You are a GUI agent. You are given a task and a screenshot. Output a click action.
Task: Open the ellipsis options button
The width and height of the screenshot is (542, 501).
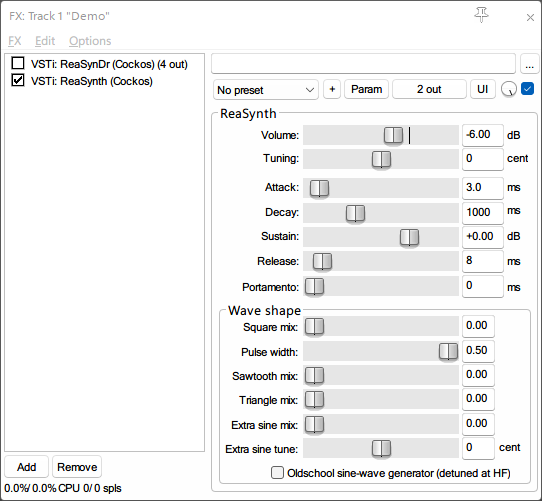(529, 64)
